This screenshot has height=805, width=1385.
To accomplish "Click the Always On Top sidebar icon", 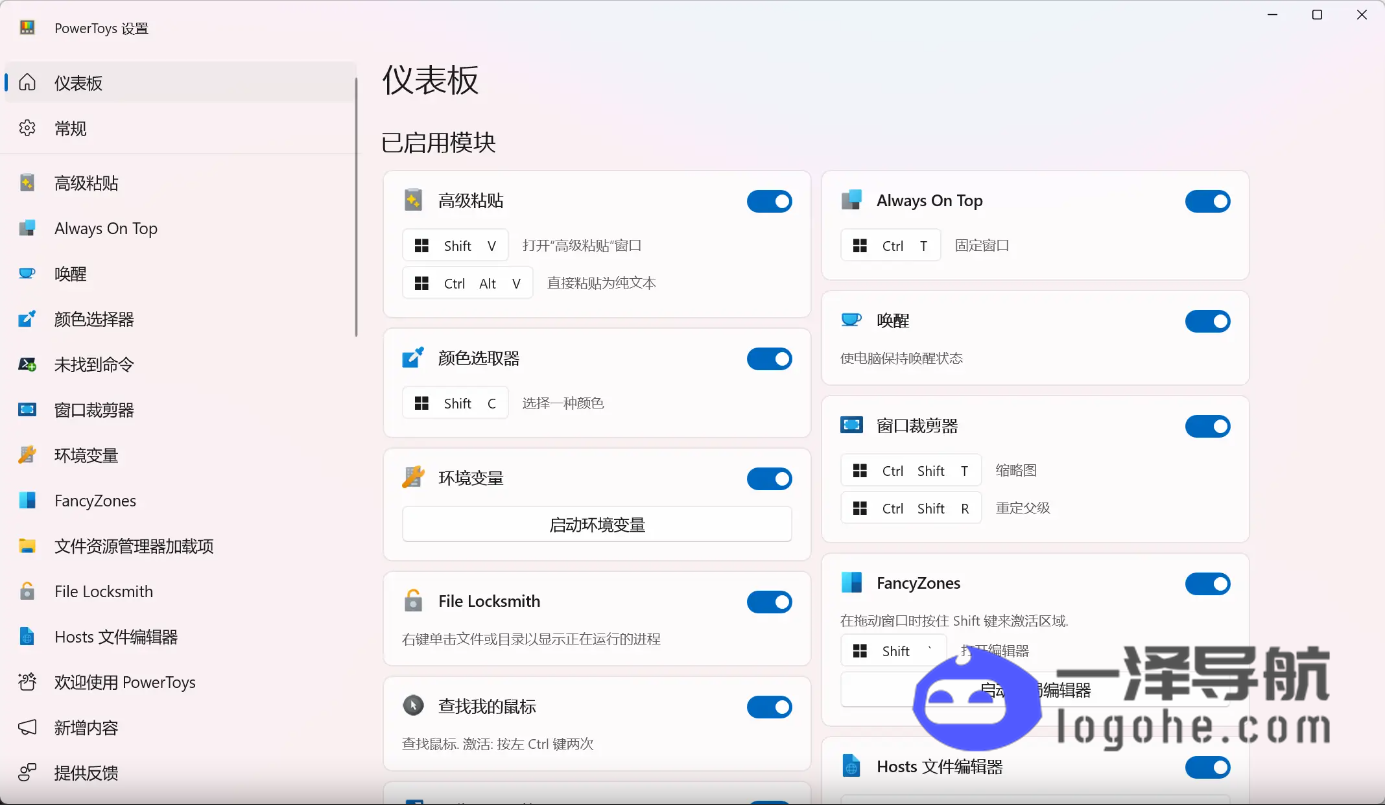I will pyautogui.click(x=27, y=228).
